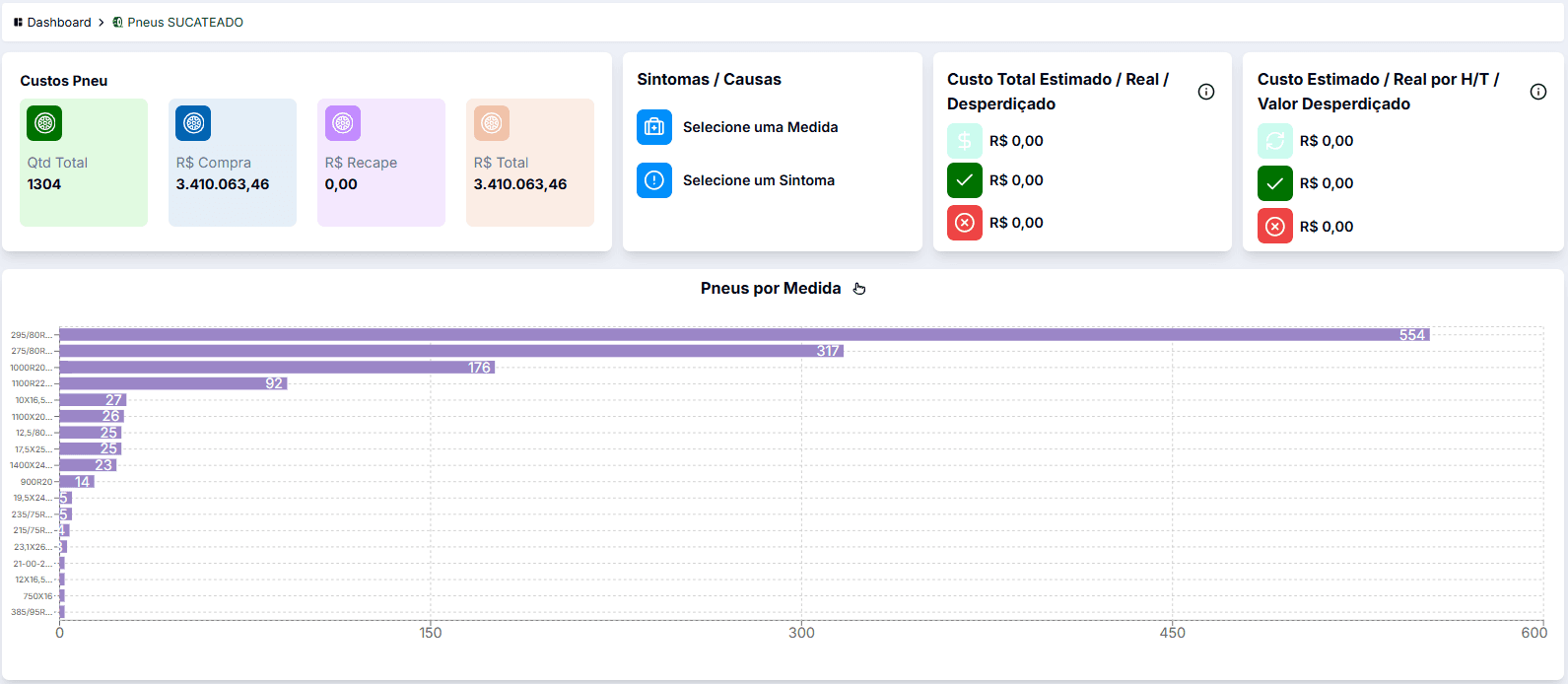Click the blue tire icon above R$ Compra
The height and width of the screenshot is (684, 1568).
tap(193, 123)
